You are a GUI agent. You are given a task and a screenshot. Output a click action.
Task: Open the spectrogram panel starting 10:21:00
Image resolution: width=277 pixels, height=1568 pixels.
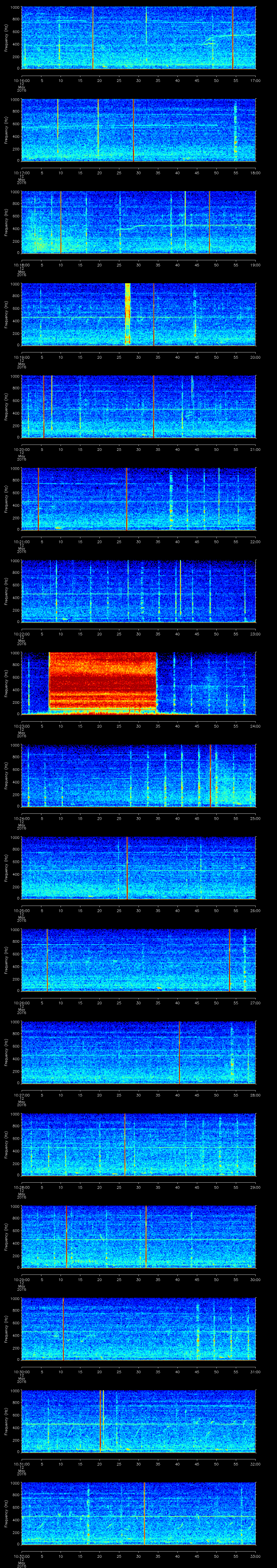[138, 499]
